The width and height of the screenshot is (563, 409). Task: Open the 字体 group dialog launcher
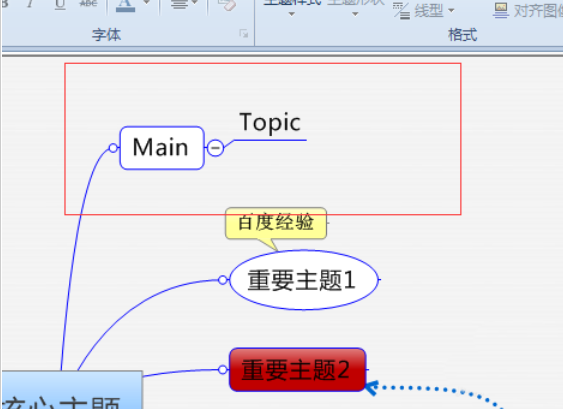(x=244, y=34)
